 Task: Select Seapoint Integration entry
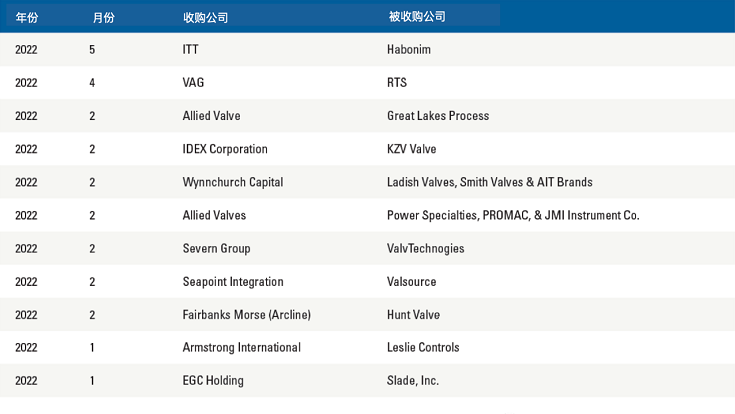click(x=233, y=282)
